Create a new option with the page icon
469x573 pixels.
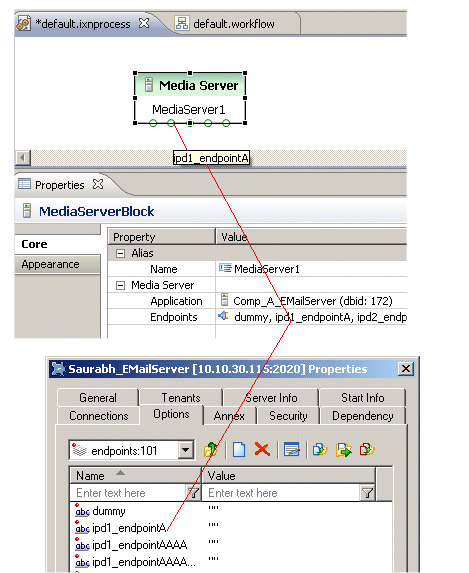pyautogui.click(x=239, y=450)
